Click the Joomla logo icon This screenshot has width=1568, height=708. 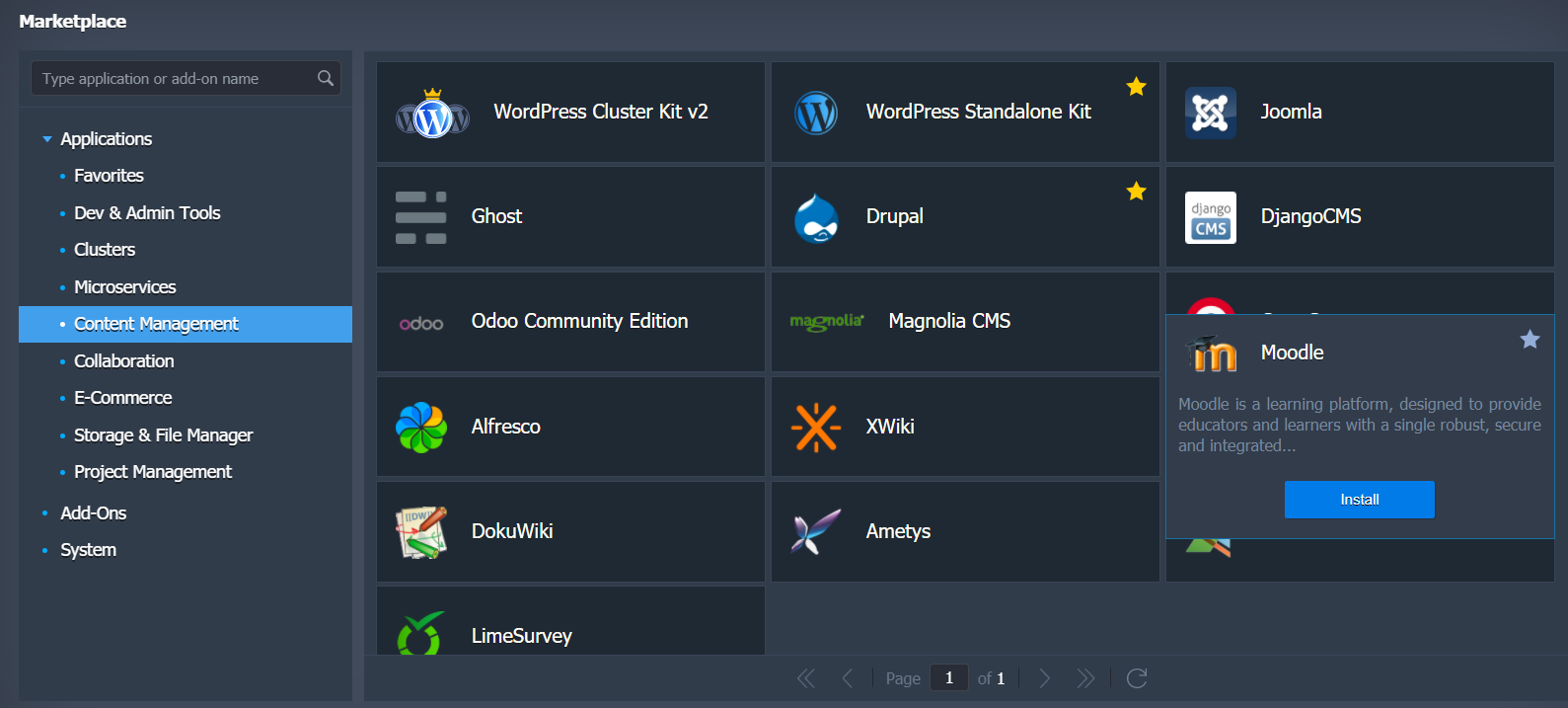click(x=1211, y=113)
